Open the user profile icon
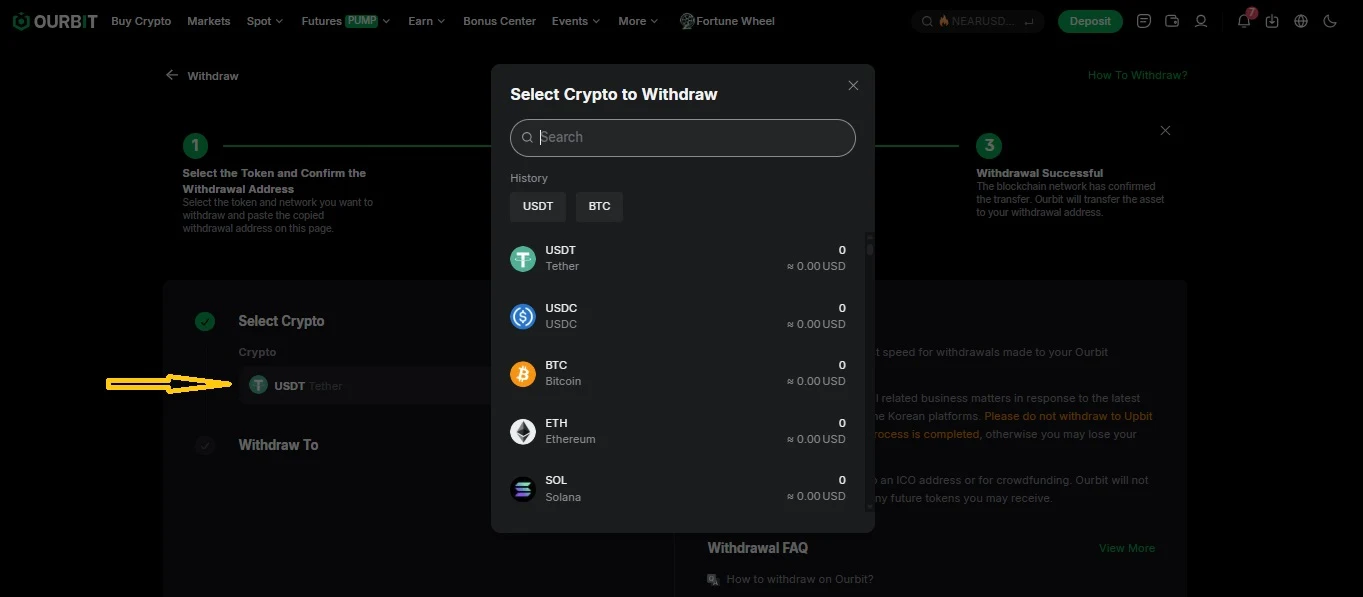 pos(1201,21)
